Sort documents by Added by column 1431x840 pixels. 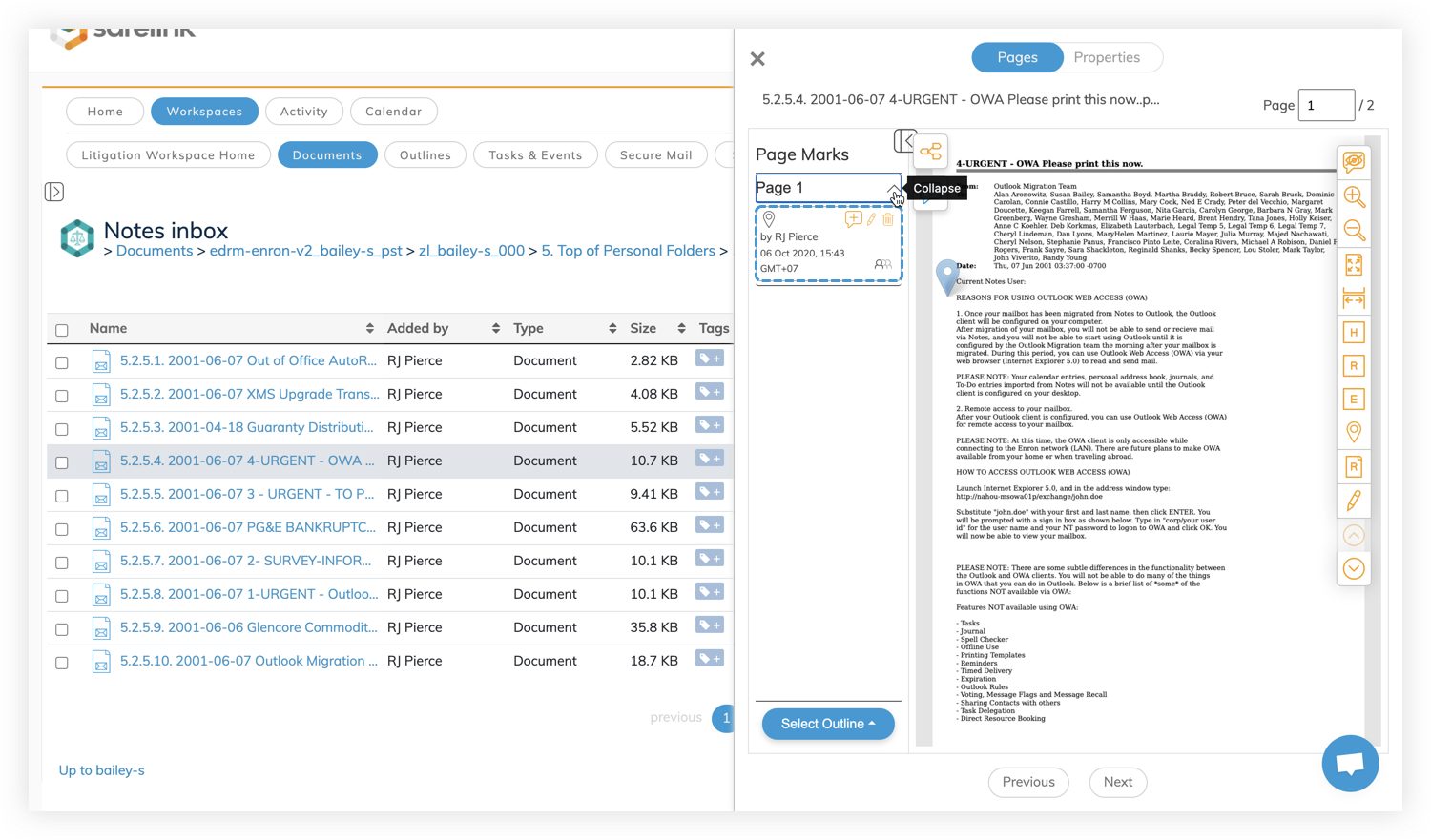[495, 328]
